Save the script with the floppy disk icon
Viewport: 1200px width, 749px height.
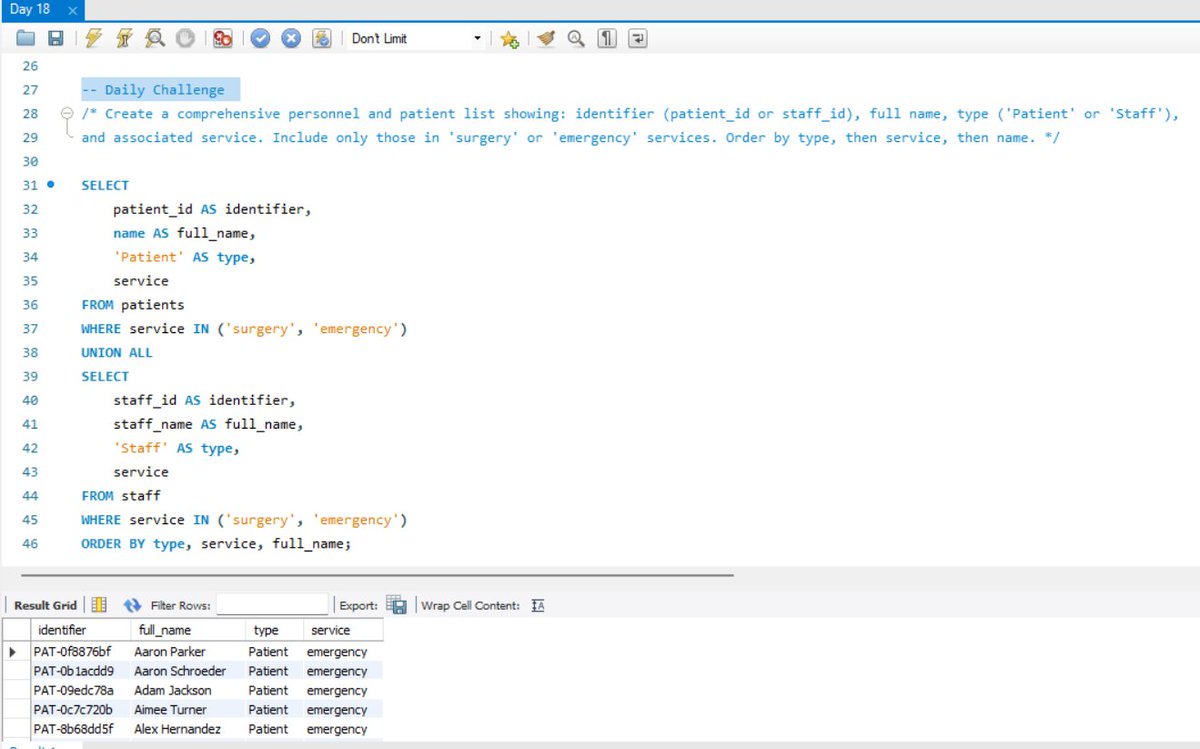[56, 39]
